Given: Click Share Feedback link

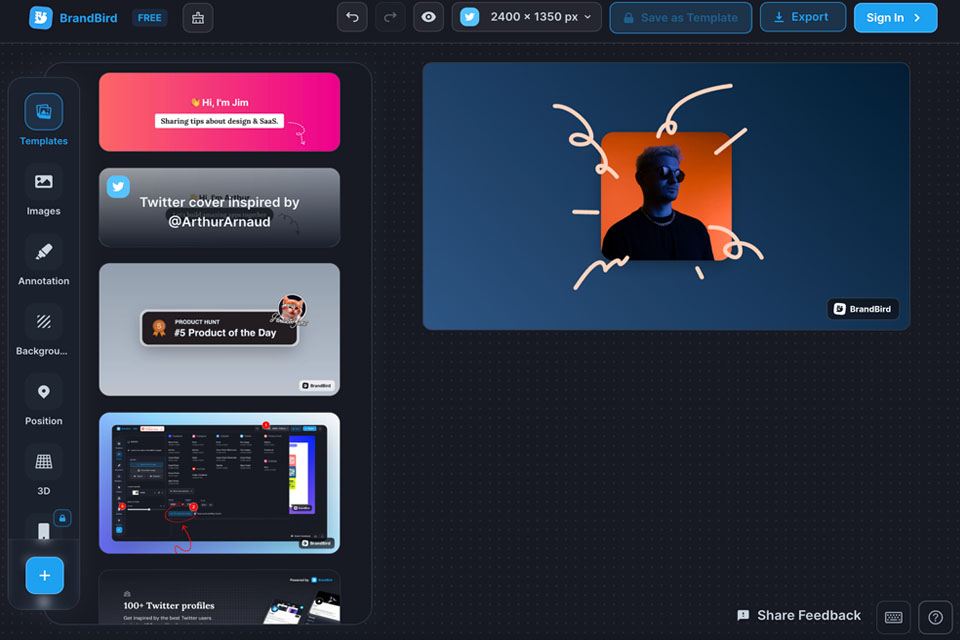Looking at the screenshot, I should coord(799,616).
